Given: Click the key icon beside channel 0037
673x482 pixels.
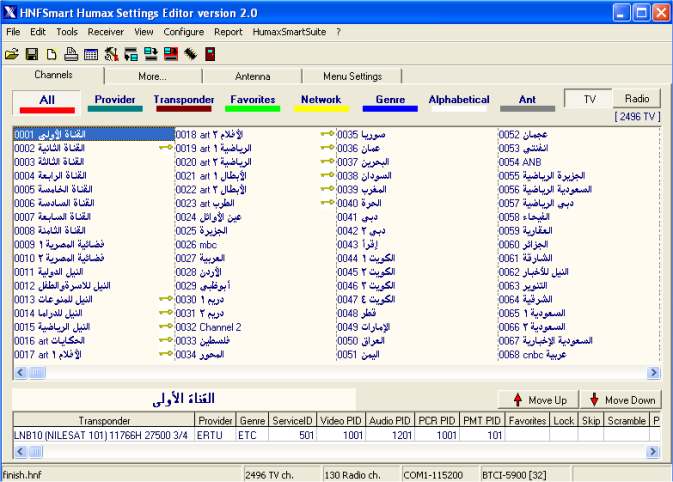Looking at the screenshot, I should point(327,161).
